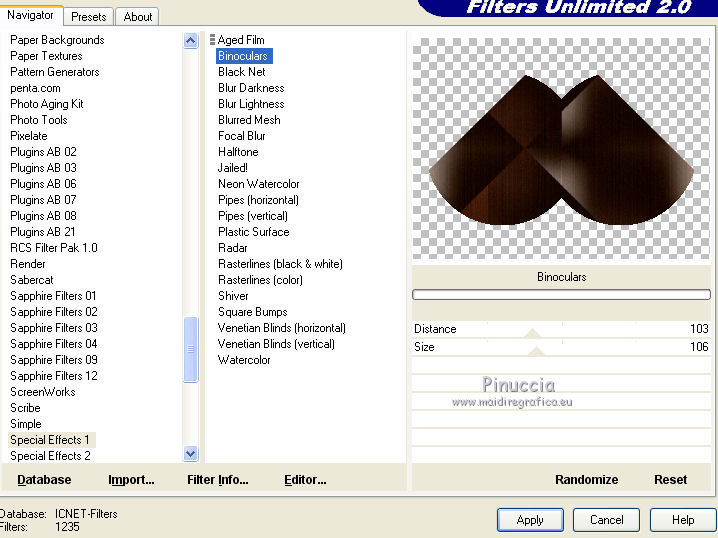Click the scroll down arrow in category list
The image size is (718, 538).
[x=190, y=453]
